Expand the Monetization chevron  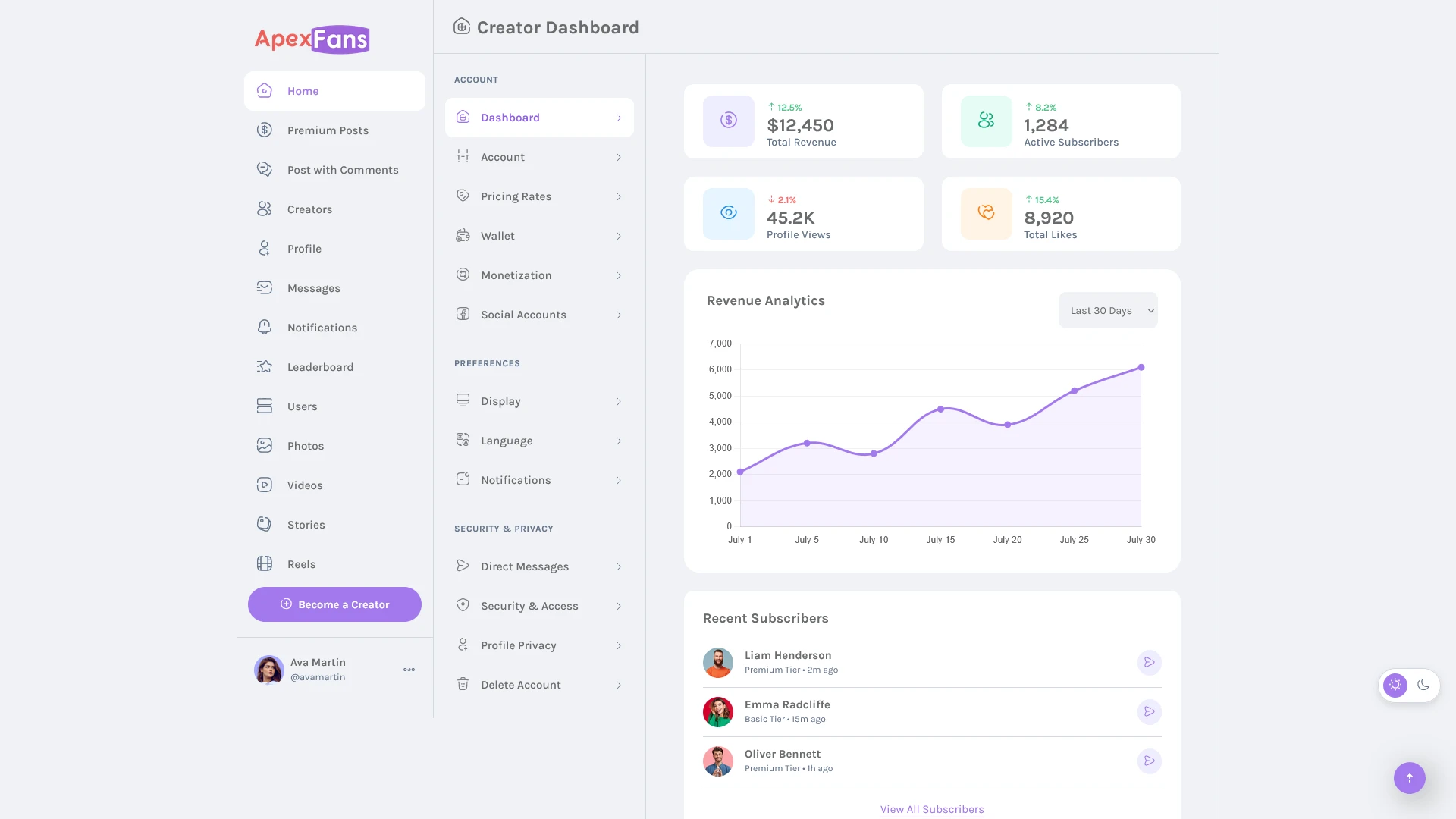[619, 276]
